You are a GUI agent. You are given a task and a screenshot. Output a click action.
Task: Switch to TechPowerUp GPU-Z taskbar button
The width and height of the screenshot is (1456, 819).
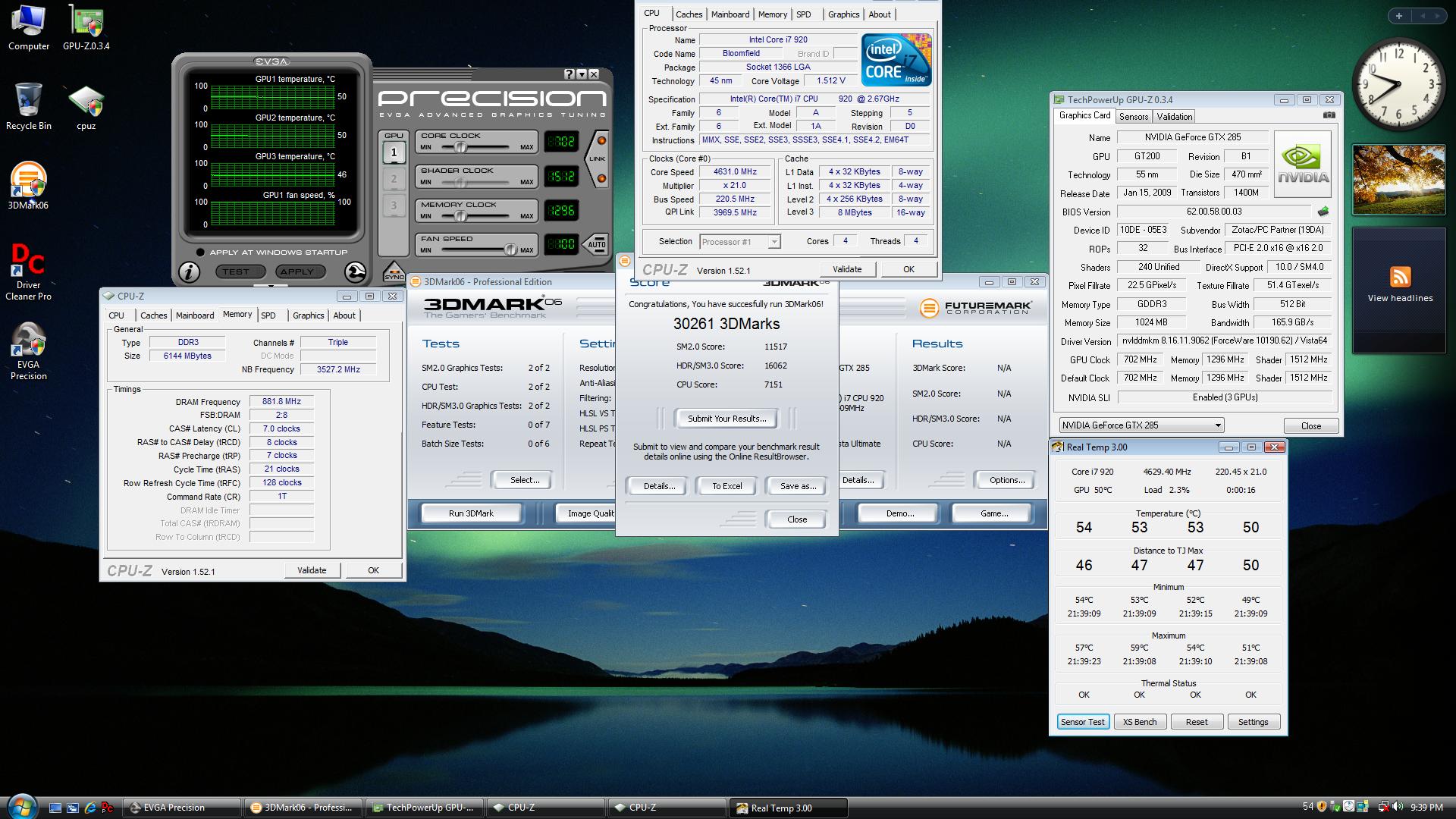pyautogui.click(x=424, y=808)
